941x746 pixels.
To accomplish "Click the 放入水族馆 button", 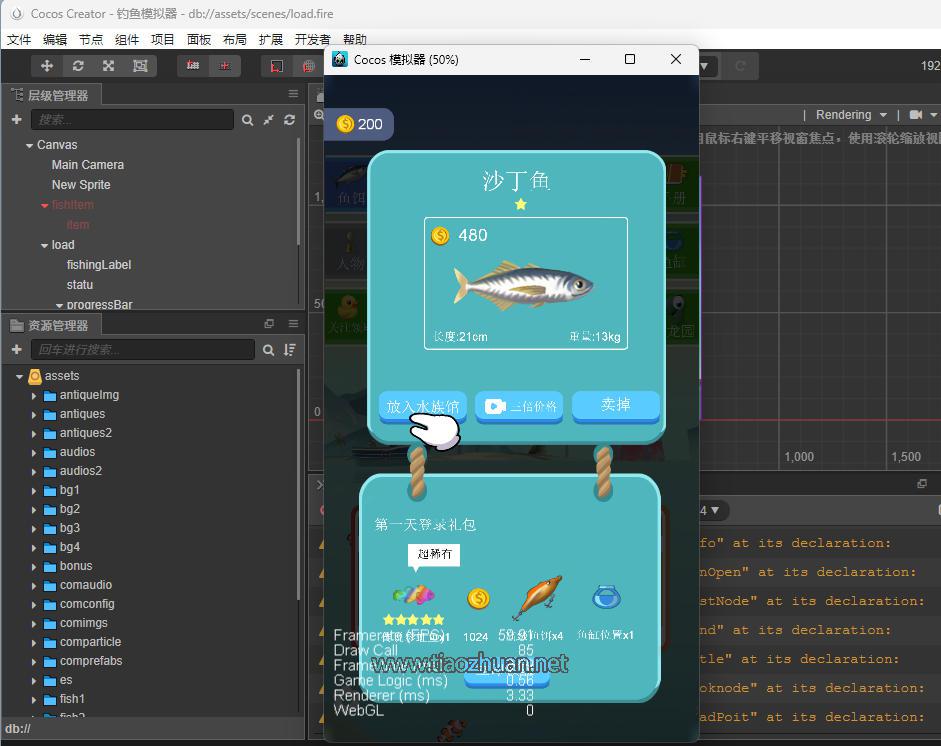I will [x=422, y=406].
